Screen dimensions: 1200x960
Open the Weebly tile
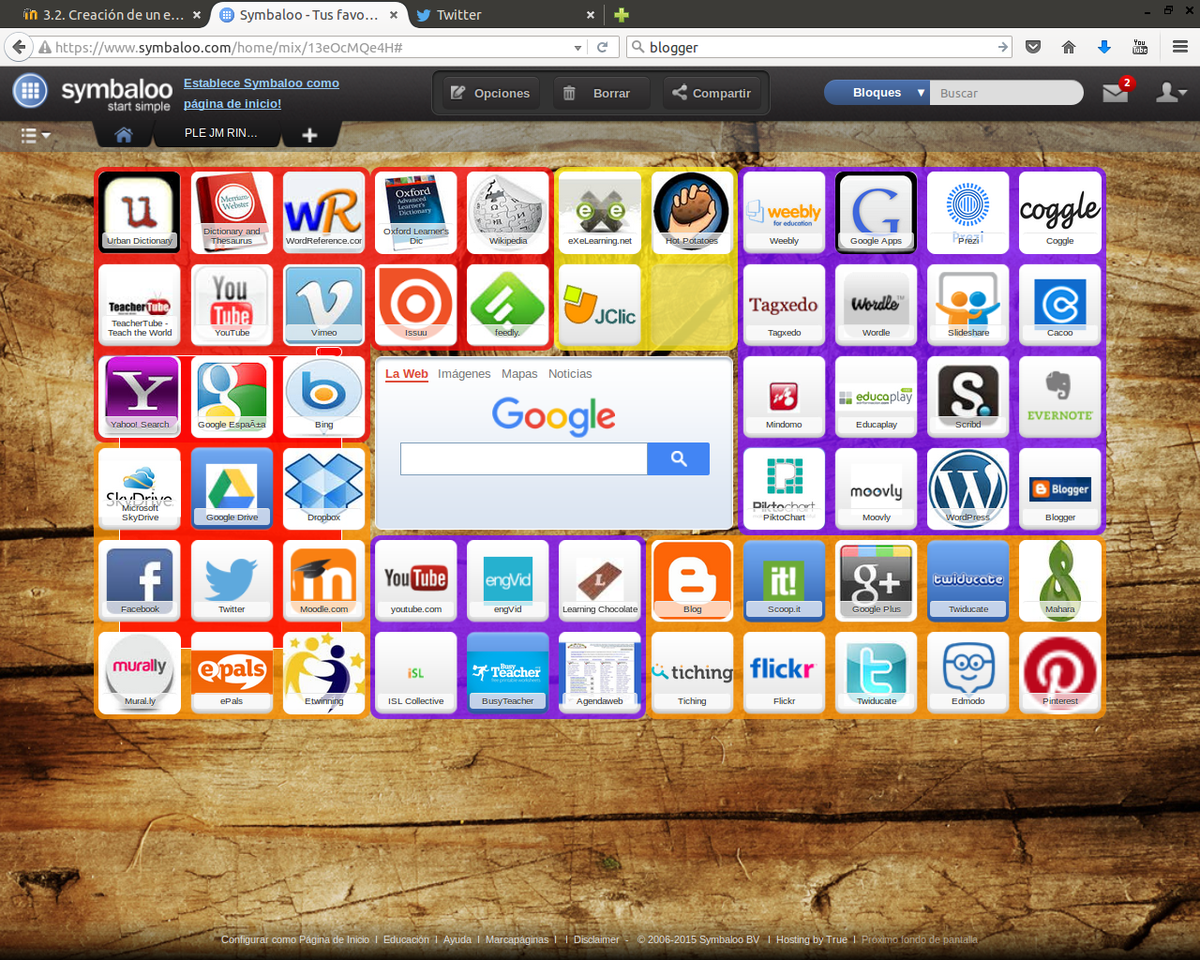click(784, 212)
